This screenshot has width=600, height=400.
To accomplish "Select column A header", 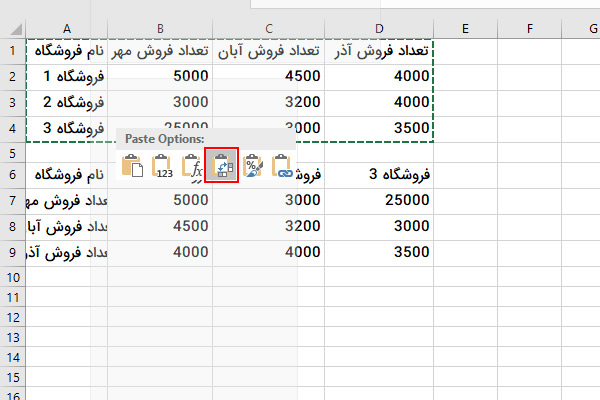I will (x=67, y=29).
